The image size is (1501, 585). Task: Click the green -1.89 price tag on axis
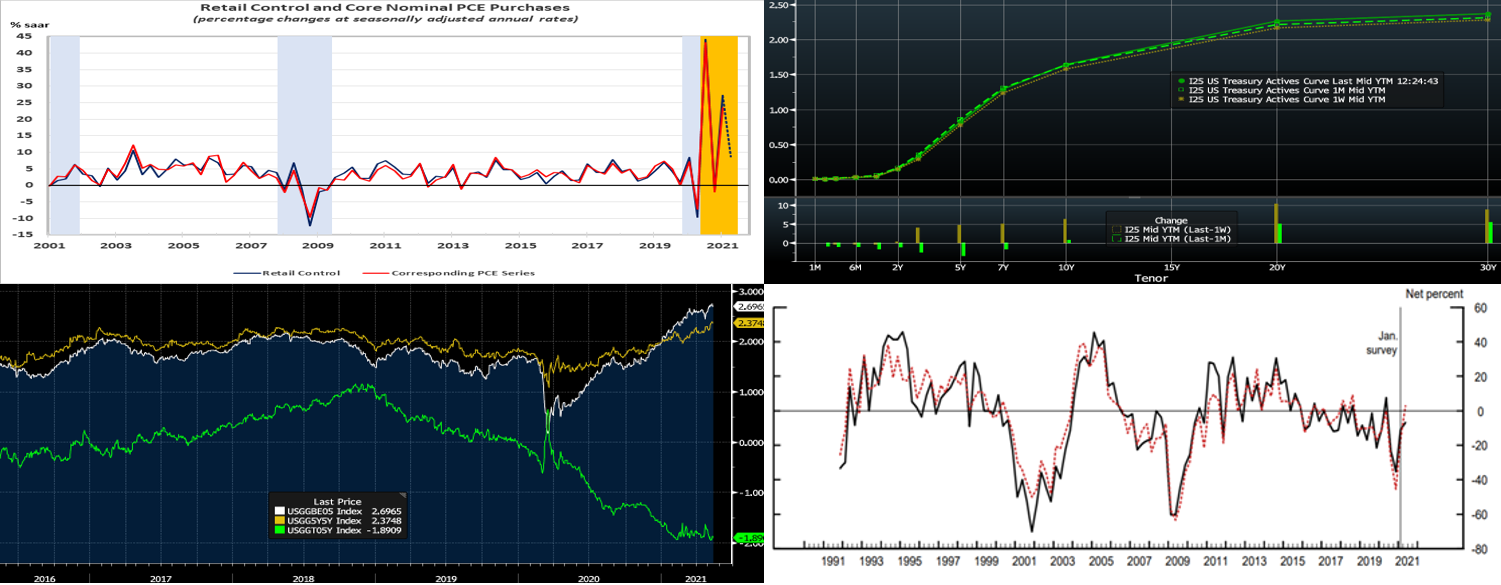(x=748, y=539)
